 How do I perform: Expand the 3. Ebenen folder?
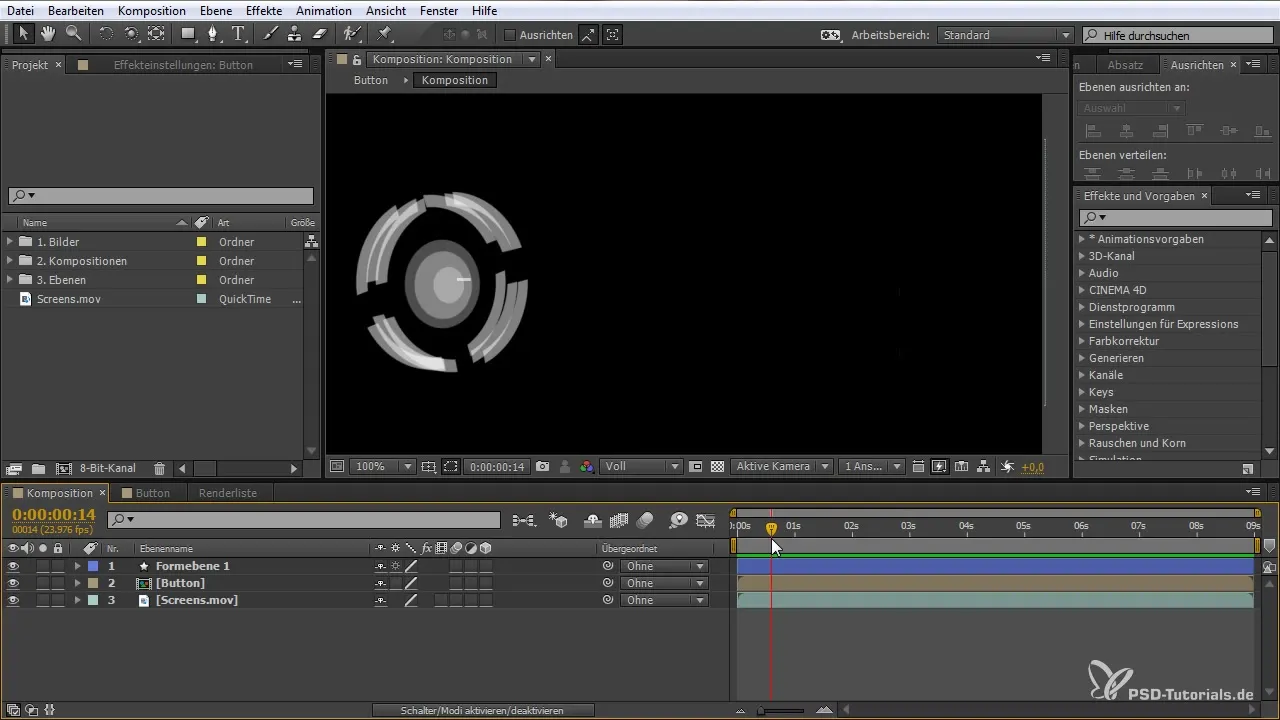(10, 280)
